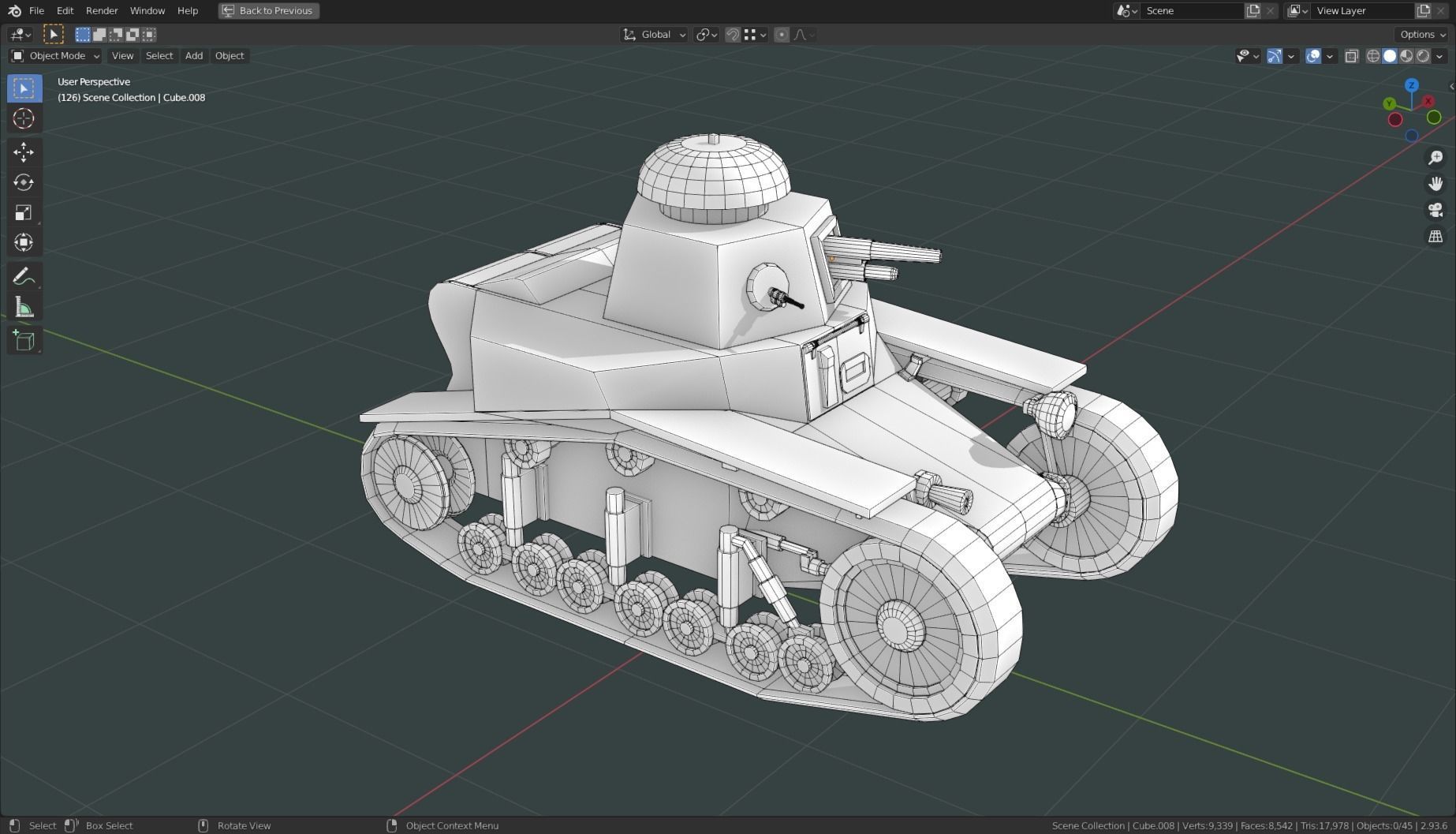Open the Object menu in viewport header
The height and width of the screenshot is (834, 1456).
(x=230, y=56)
